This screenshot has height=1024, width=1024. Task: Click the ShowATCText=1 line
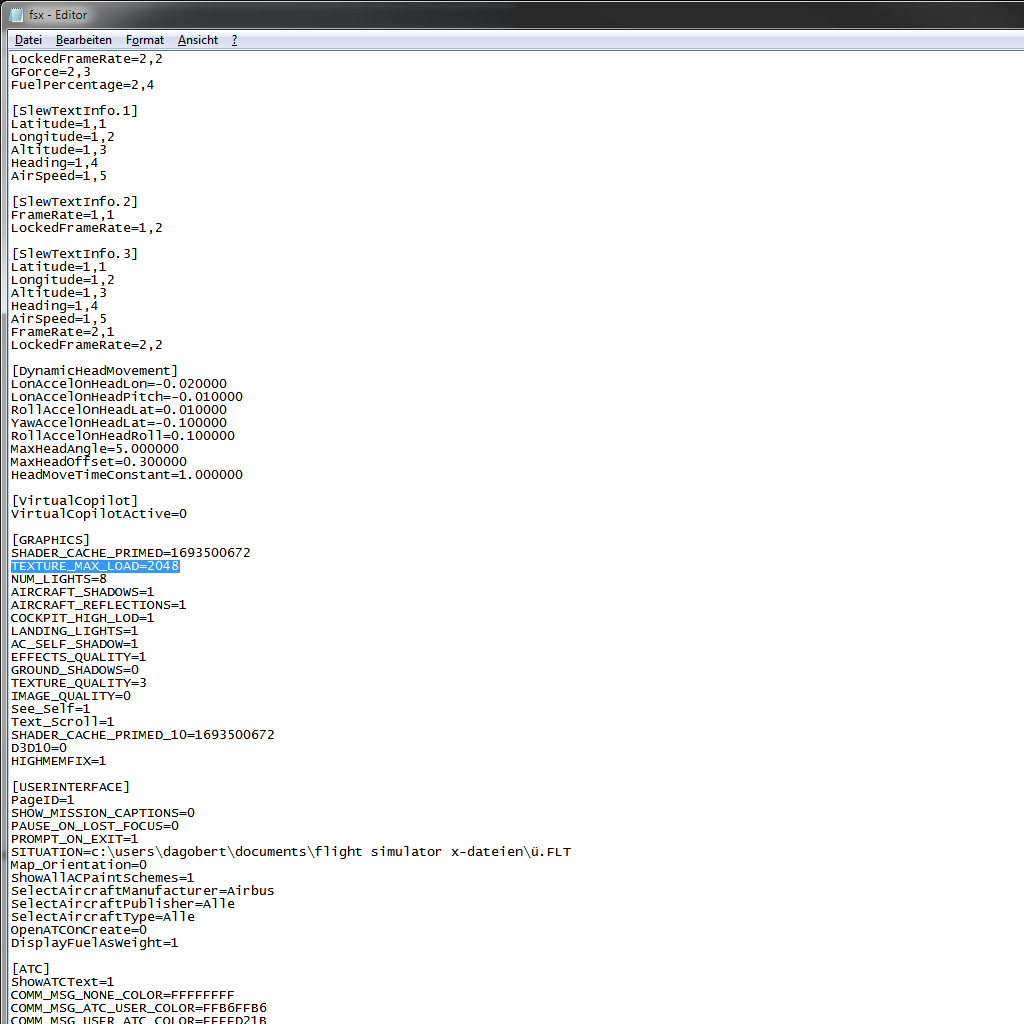[x=62, y=982]
